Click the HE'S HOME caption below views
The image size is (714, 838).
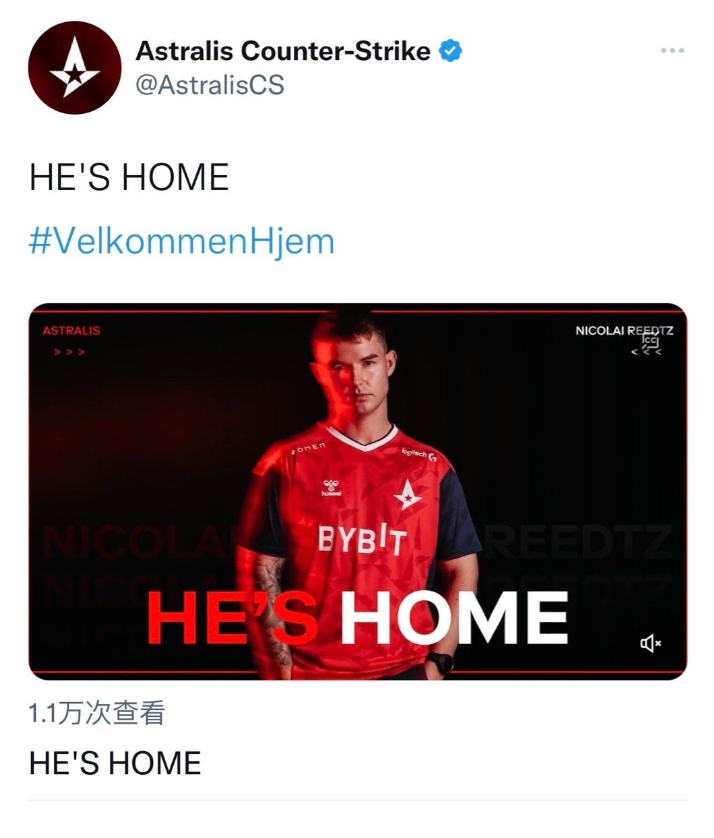[115, 763]
